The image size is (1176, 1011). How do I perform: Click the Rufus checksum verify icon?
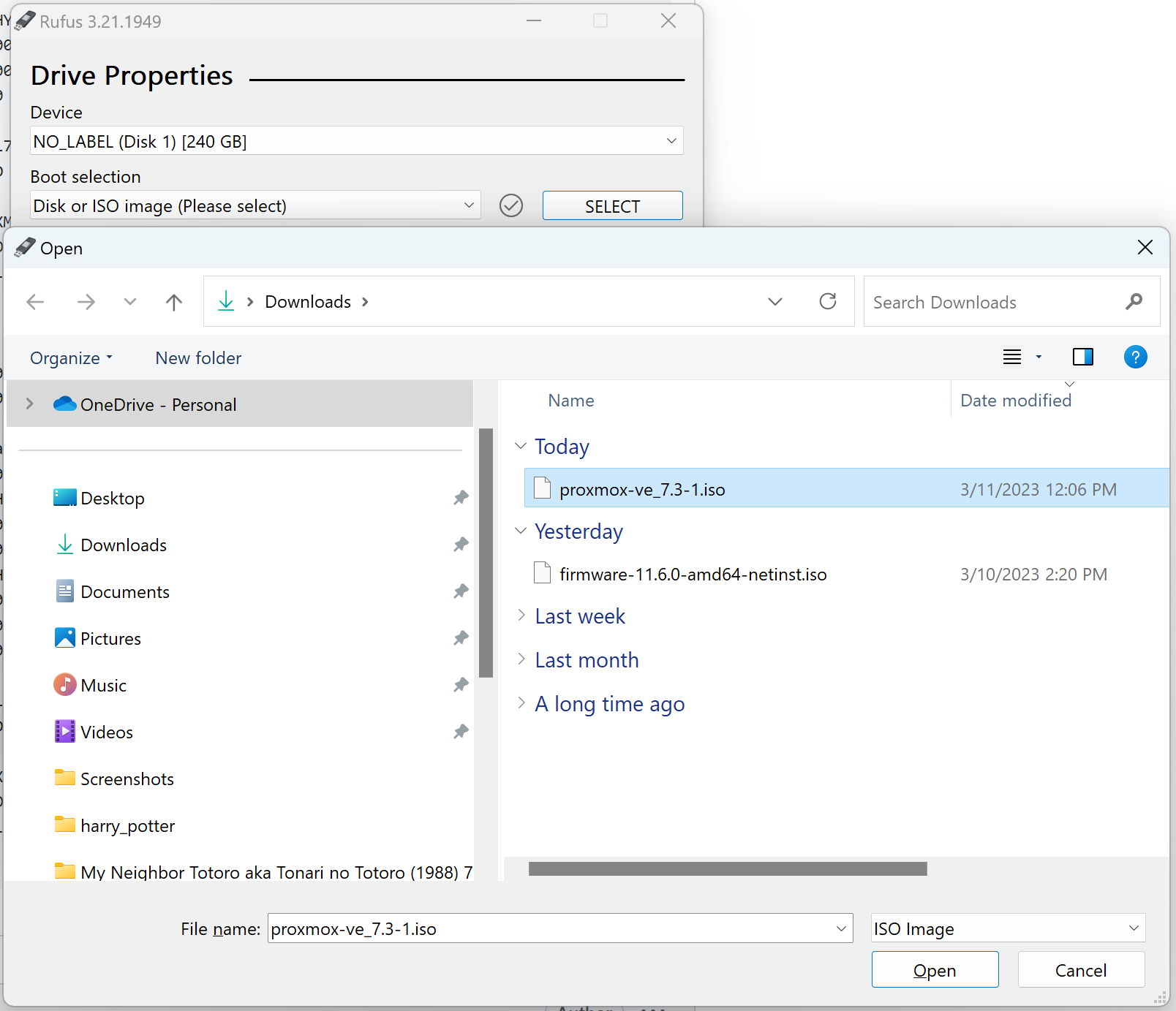(510, 206)
